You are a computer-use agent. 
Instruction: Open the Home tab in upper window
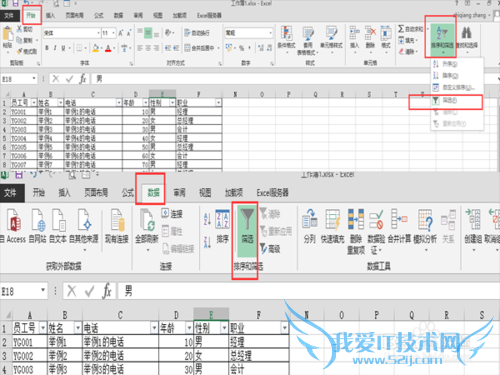point(31,15)
